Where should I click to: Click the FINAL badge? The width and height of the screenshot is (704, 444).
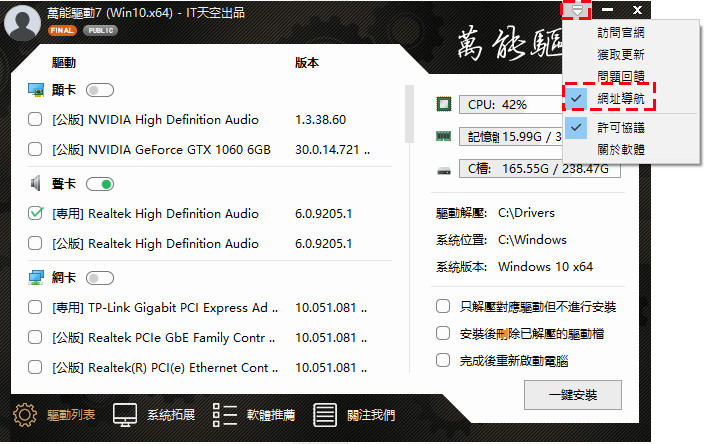62,31
